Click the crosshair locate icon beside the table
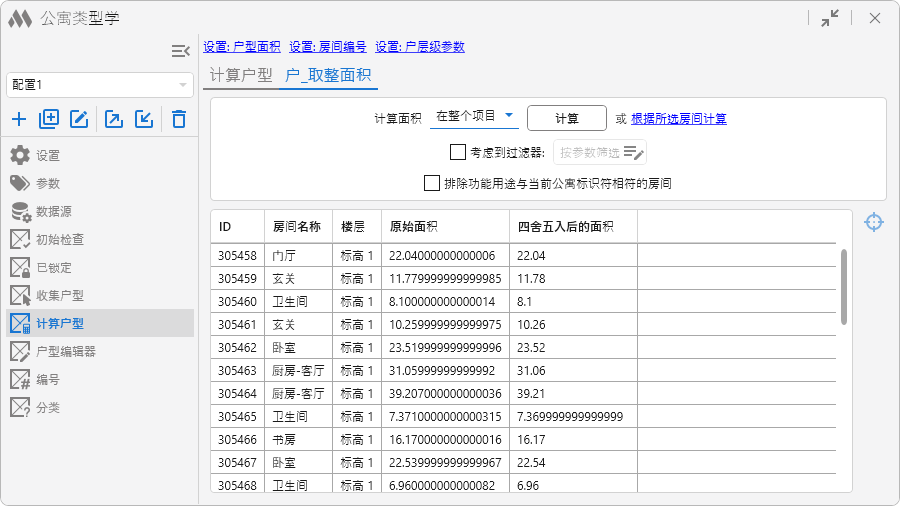 point(873,222)
